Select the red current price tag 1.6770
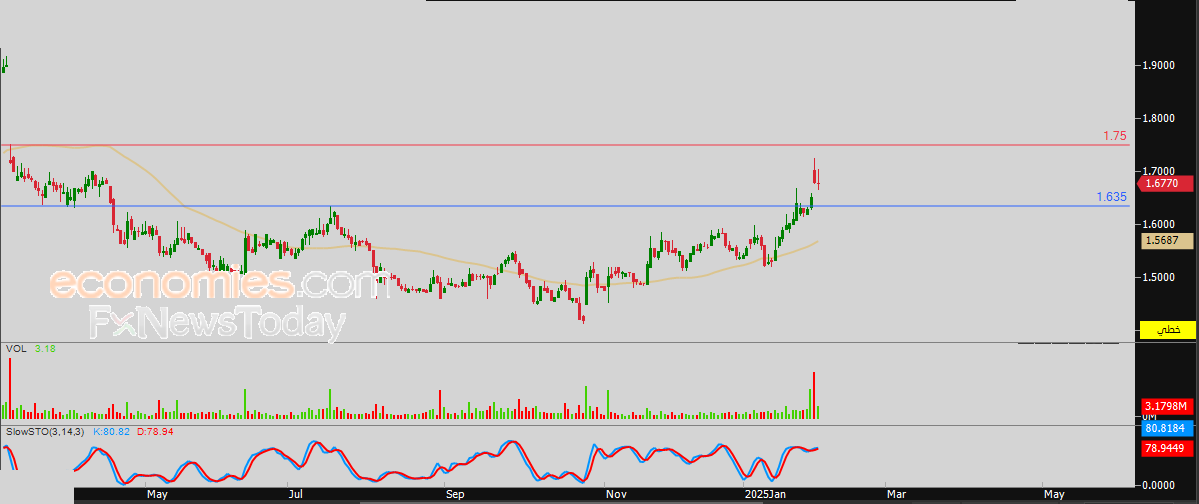1199x504 pixels. [1165, 184]
